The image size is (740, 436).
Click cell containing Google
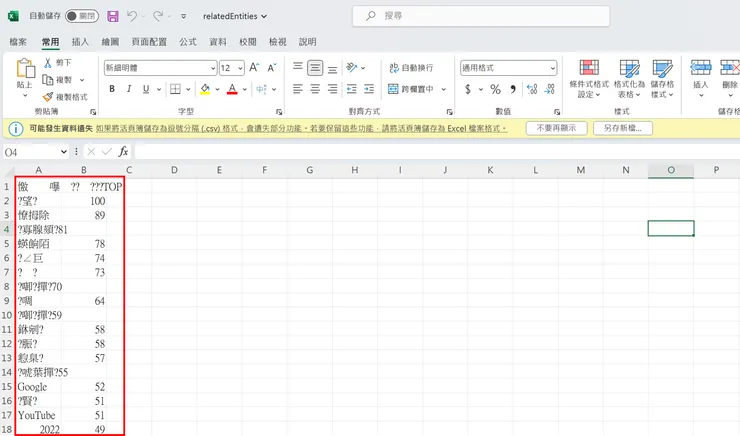[x=39, y=386]
